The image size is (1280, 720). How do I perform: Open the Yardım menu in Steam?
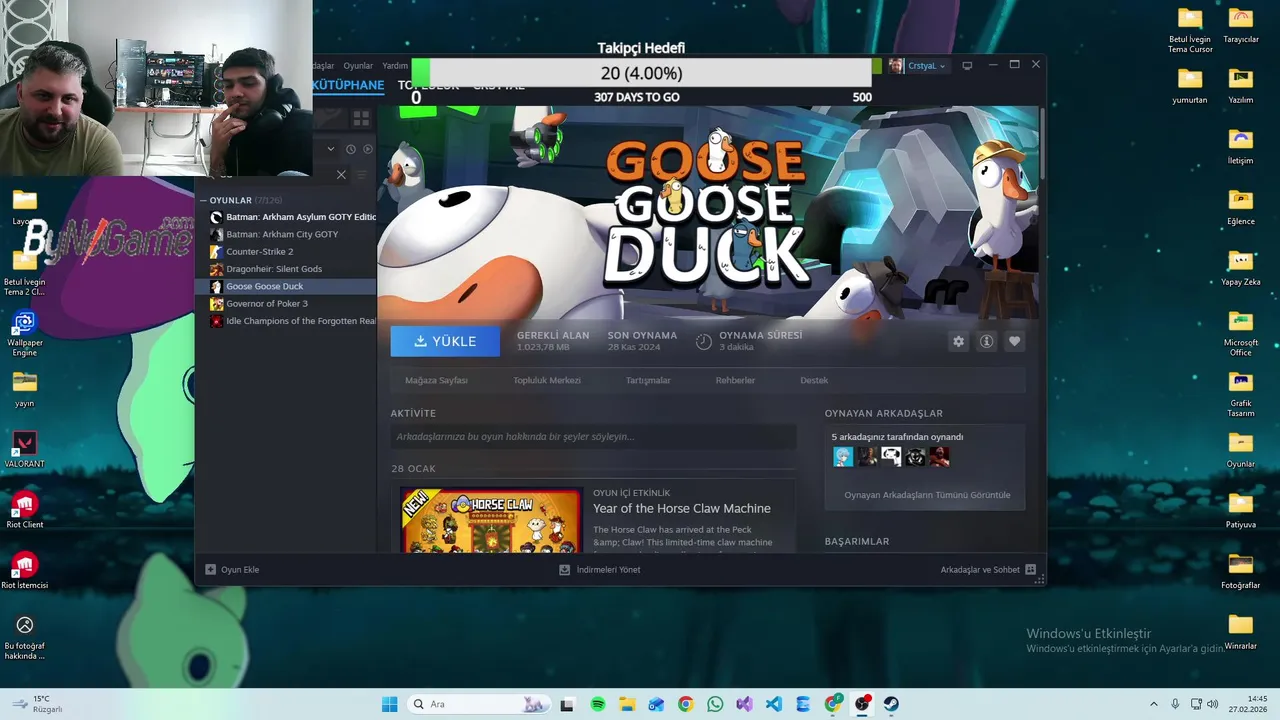click(395, 66)
